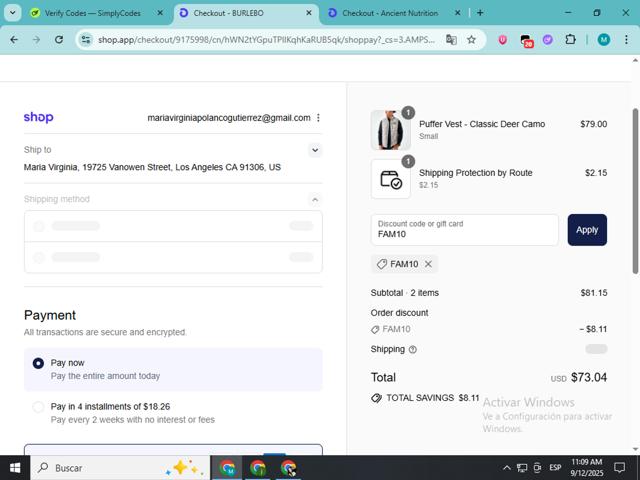Click the address bar URL
The height and width of the screenshot is (480, 640).
tap(266, 40)
